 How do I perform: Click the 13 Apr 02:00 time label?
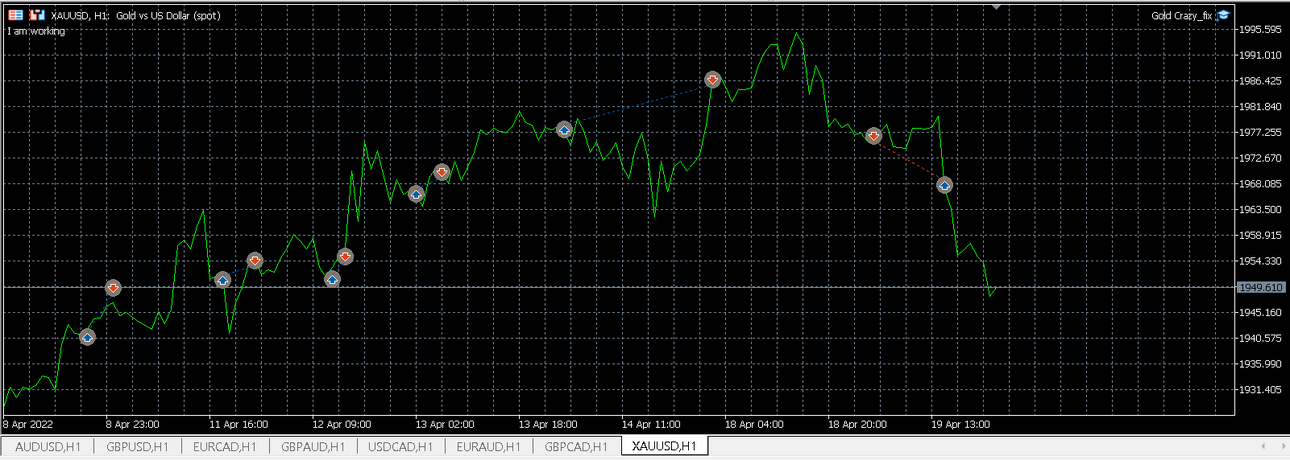(443, 424)
